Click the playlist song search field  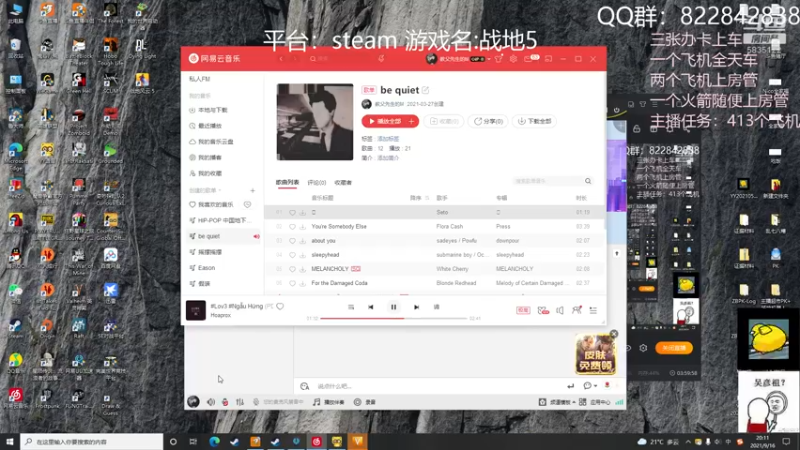pyautogui.click(x=547, y=181)
